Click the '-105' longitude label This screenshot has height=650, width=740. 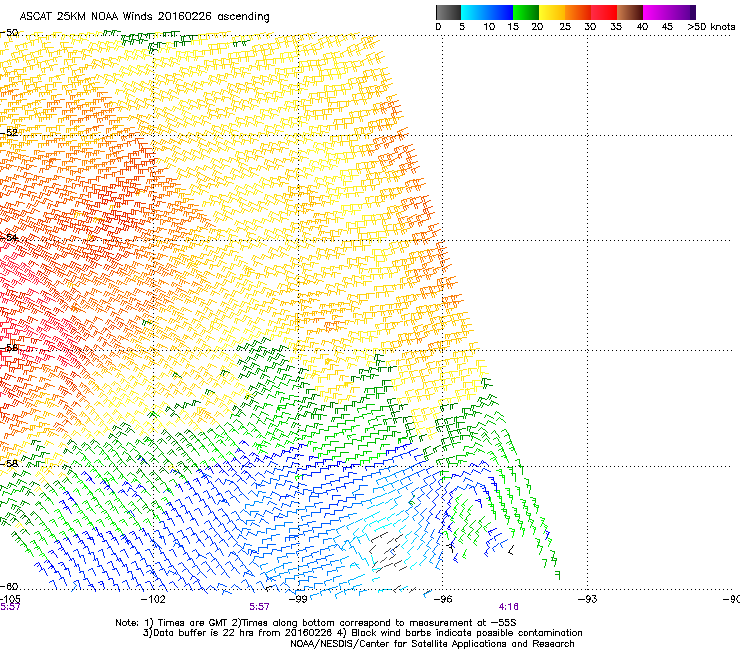[10, 599]
